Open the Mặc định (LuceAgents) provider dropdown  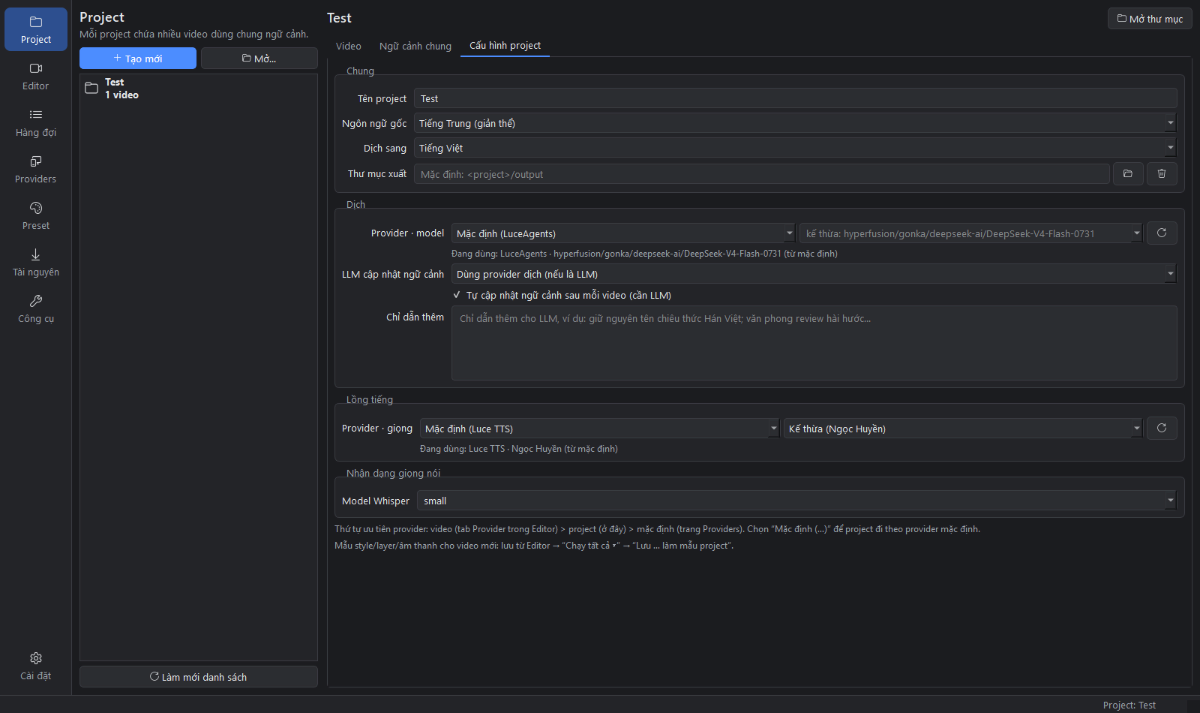point(623,233)
